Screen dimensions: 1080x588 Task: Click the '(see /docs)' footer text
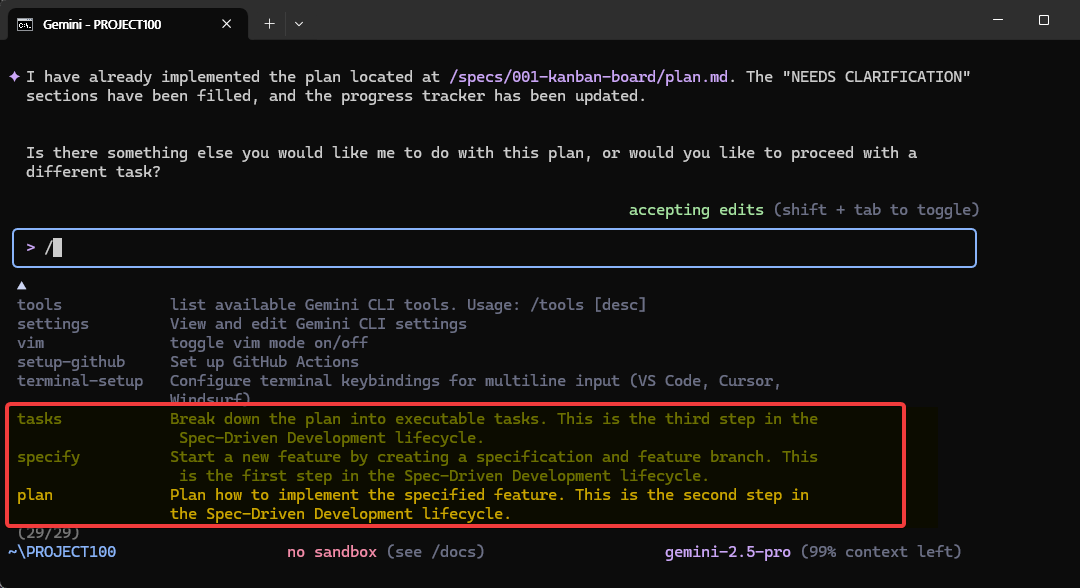coord(435,552)
